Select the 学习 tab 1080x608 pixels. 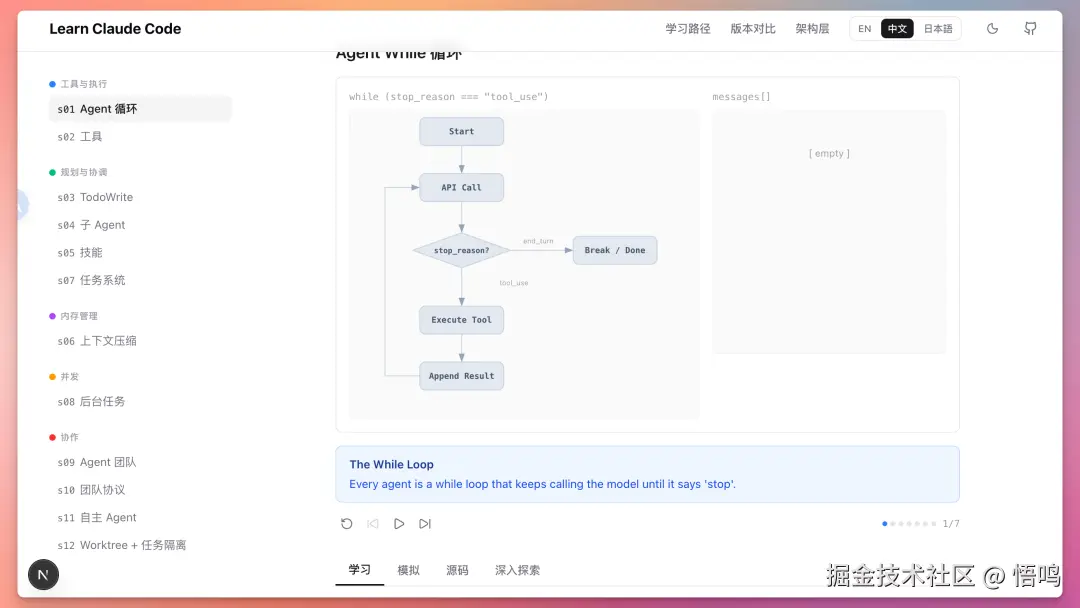click(x=360, y=570)
